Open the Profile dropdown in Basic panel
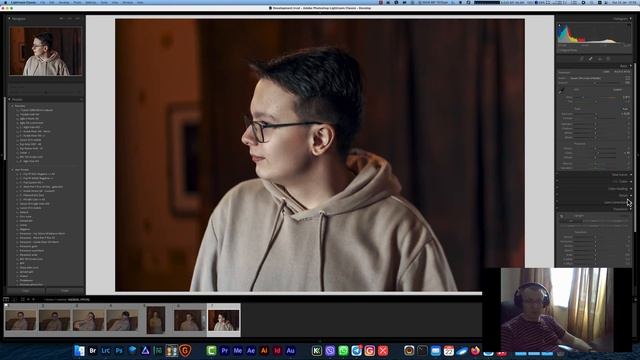This screenshot has height=360, width=640. 586,78
